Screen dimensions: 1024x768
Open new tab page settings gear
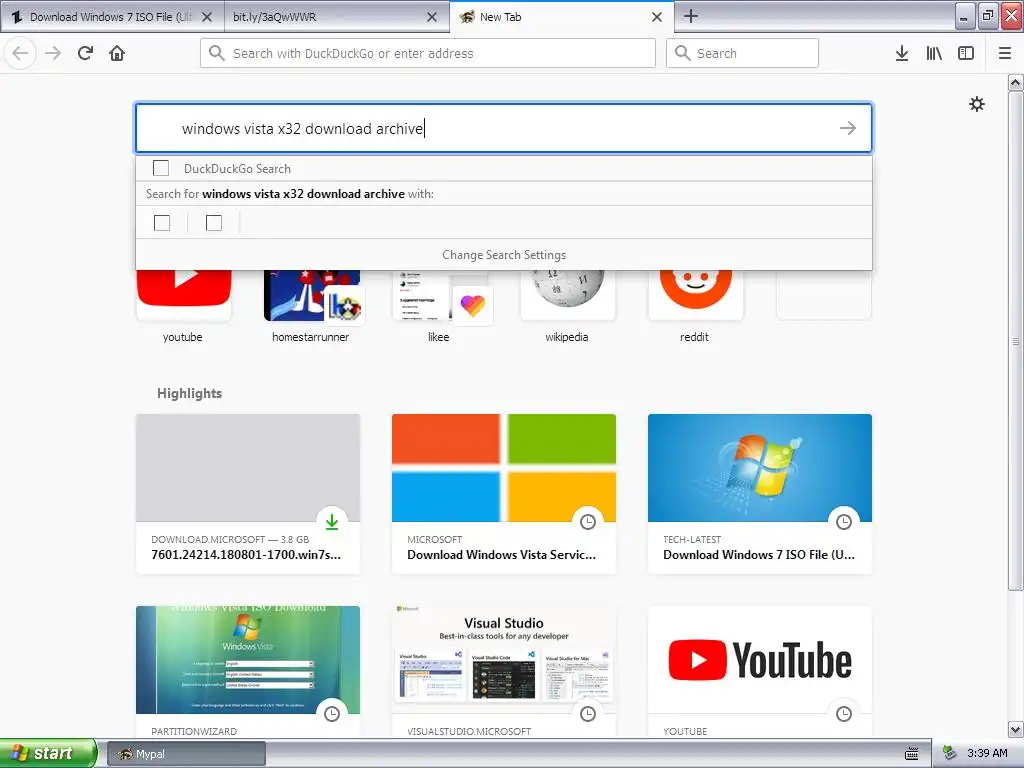(977, 104)
